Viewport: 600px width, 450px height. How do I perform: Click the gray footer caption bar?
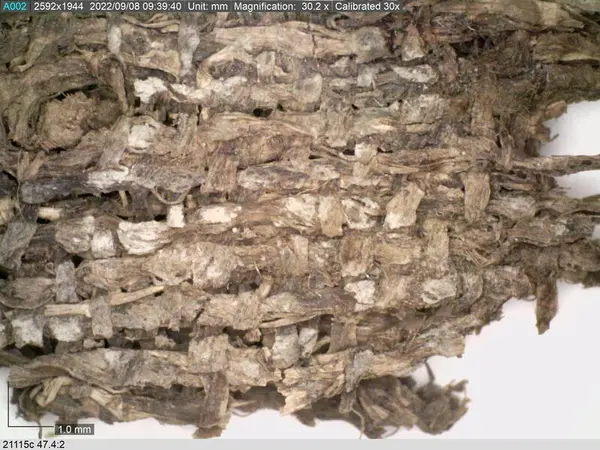point(300,444)
